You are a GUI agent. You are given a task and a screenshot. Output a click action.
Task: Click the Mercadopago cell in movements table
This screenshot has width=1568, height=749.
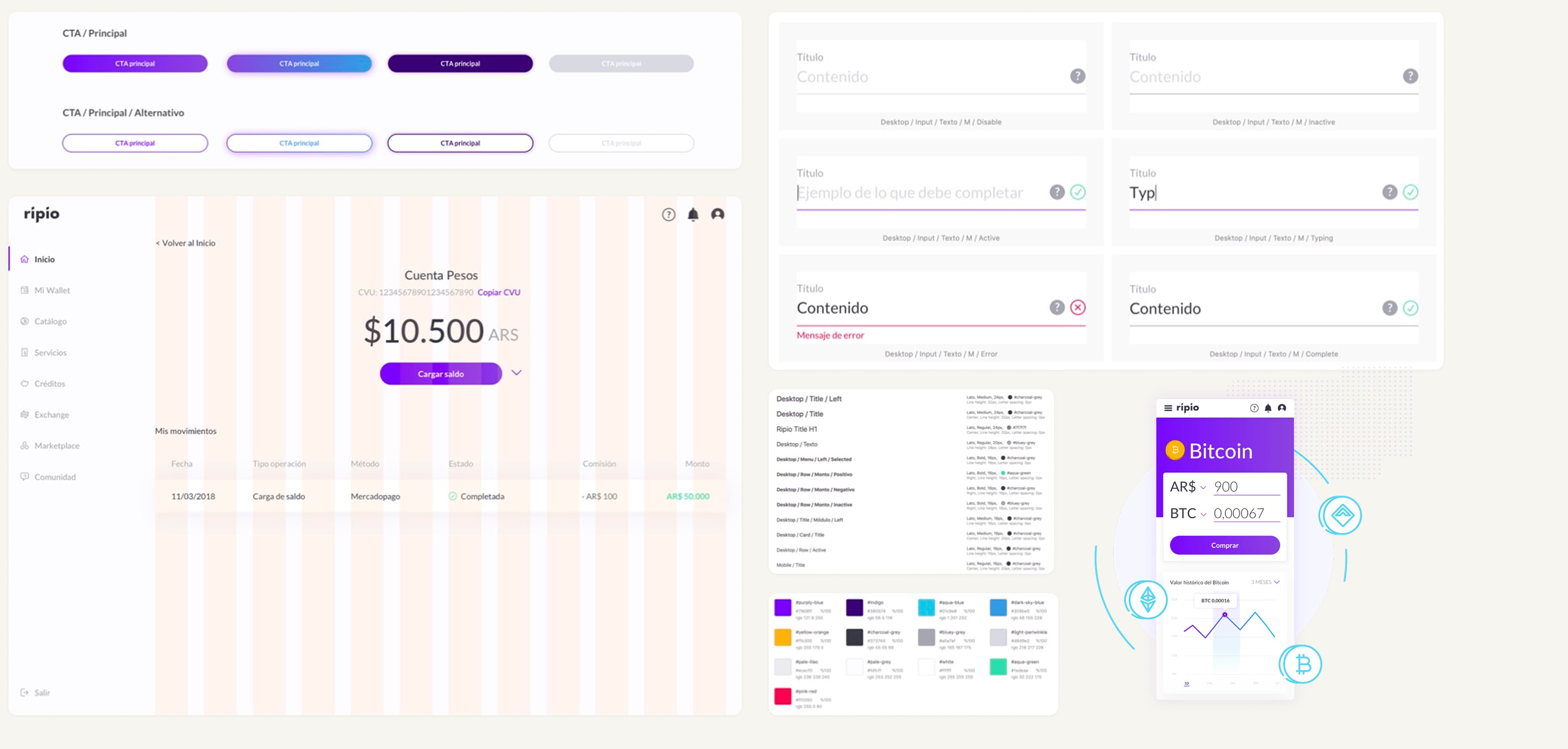(375, 496)
